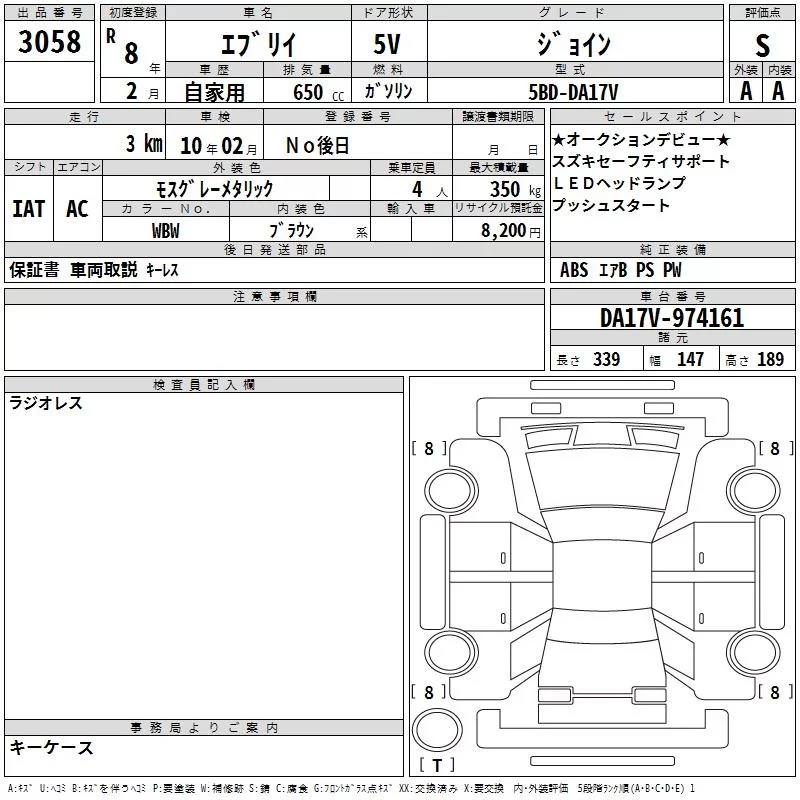
Task: Click the recycle deposit 8,200円 value
Action: click(509, 230)
